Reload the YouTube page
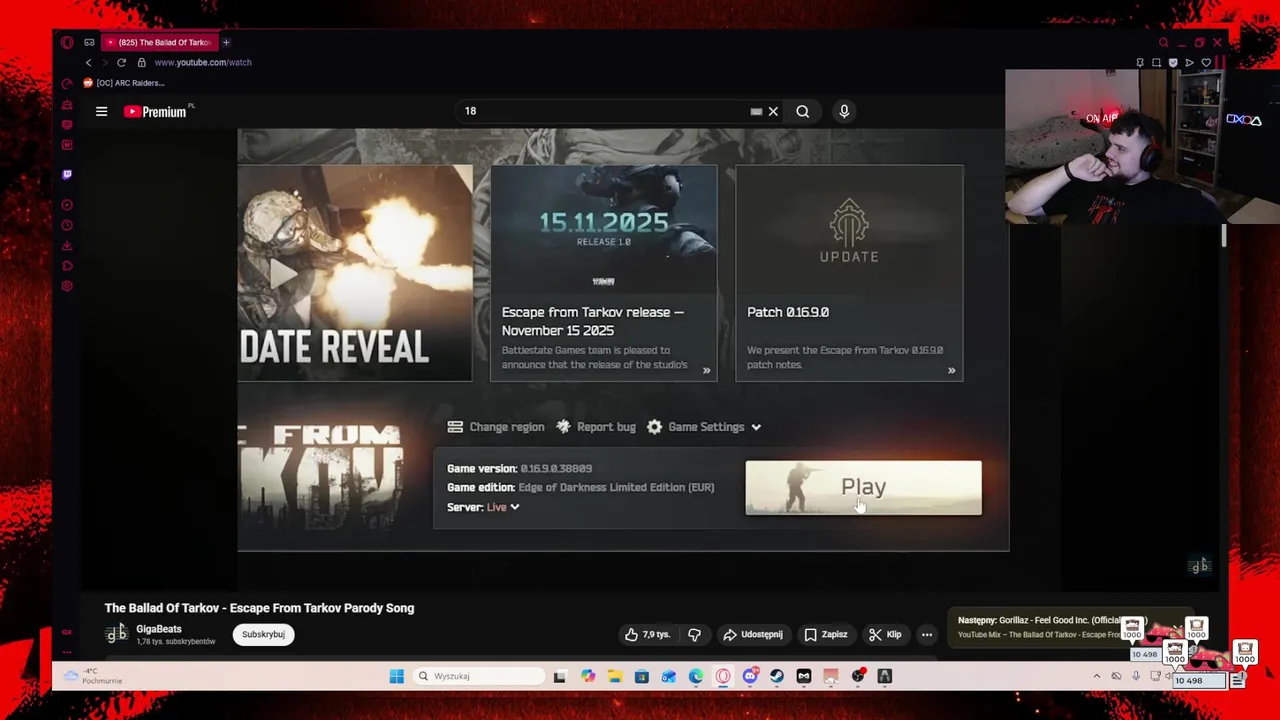Image resolution: width=1280 pixels, height=720 pixels. (x=121, y=62)
